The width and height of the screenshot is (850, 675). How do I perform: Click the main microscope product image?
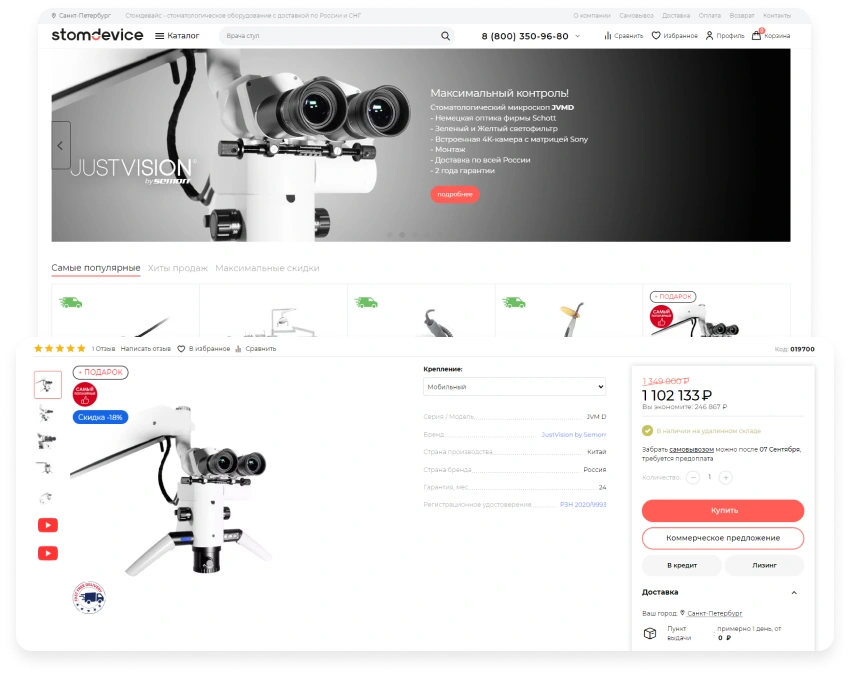point(173,491)
